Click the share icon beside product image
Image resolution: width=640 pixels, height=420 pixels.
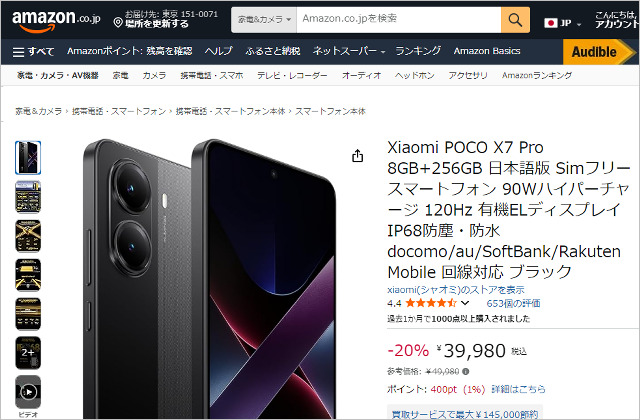pyautogui.click(x=358, y=156)
